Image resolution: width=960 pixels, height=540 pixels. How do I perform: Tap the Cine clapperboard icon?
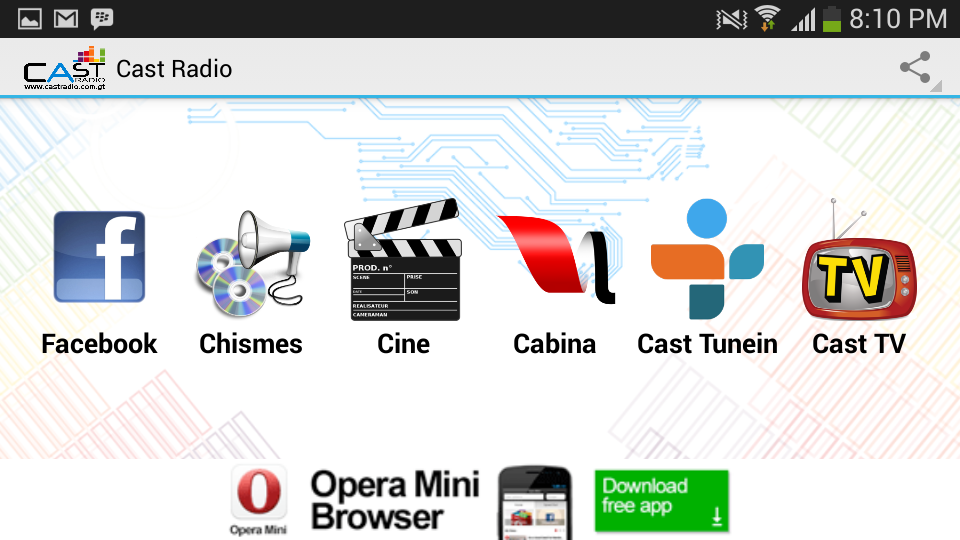403,259
